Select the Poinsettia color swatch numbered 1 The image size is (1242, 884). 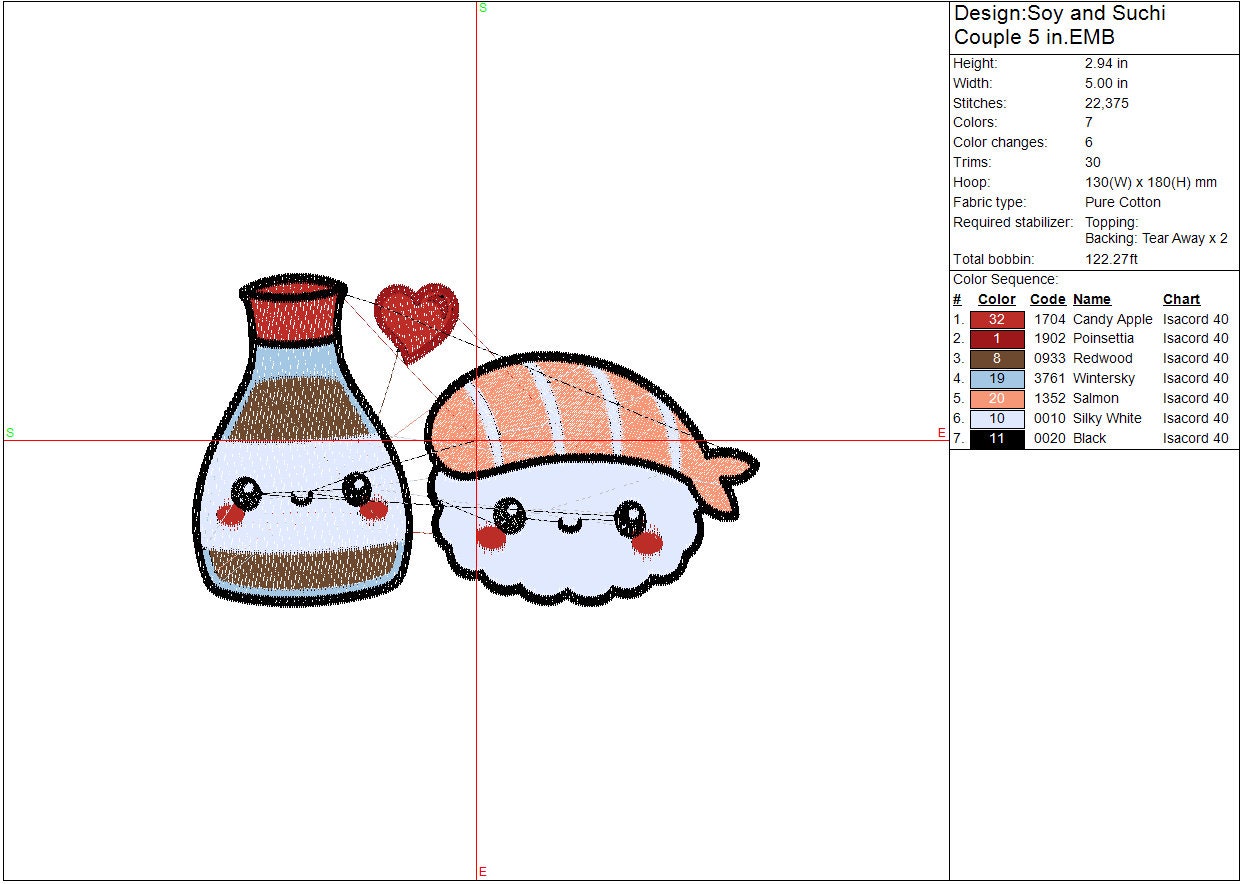[x=996, y=339]
